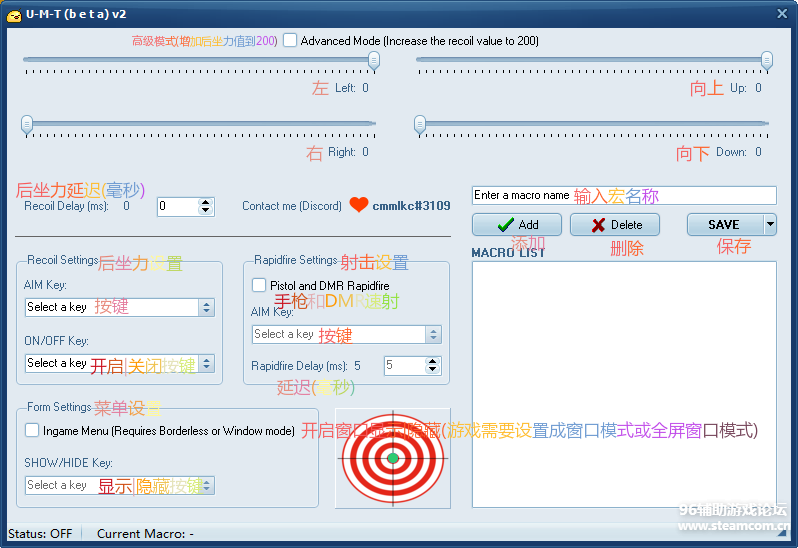Click inside the Recoil Delay number field

click(x=177, y=207)
